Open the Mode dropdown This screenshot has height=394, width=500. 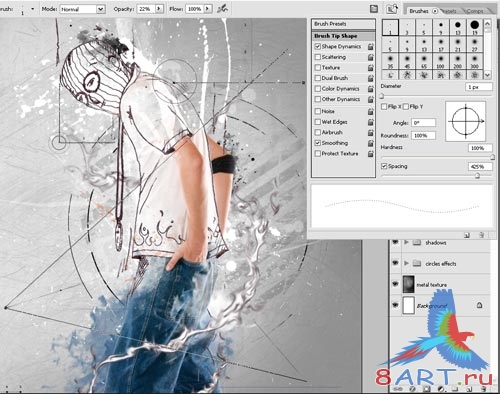click(101, 9)
